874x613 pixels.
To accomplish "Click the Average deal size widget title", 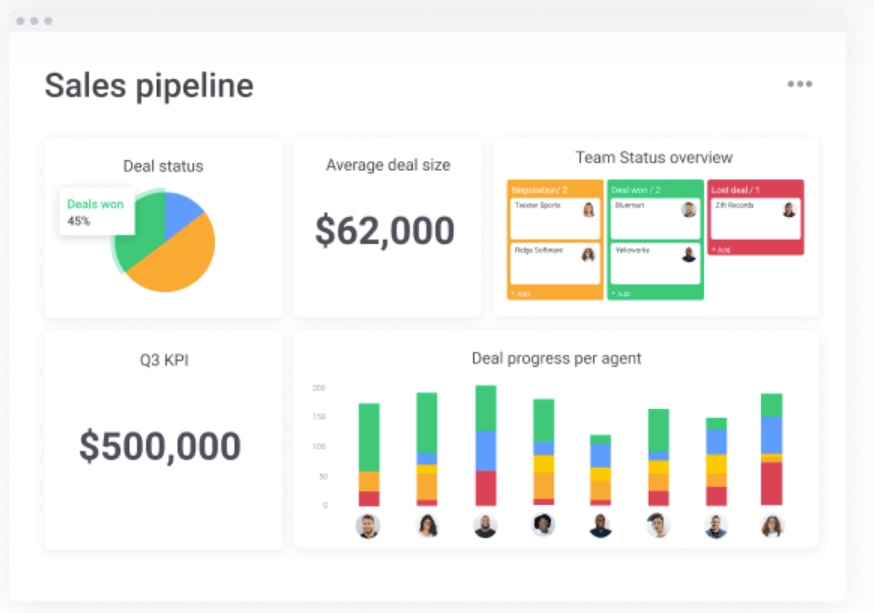I will coord(388,165).
